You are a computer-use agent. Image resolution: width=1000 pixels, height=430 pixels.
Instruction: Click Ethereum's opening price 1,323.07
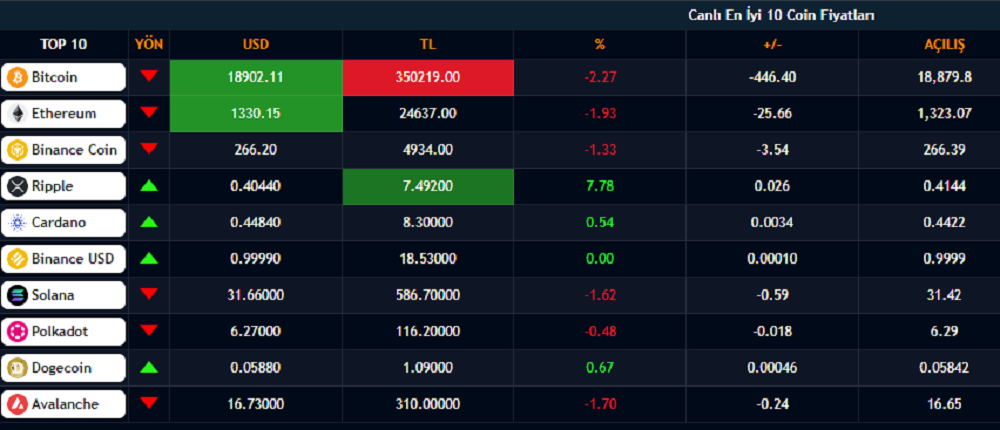945,114
